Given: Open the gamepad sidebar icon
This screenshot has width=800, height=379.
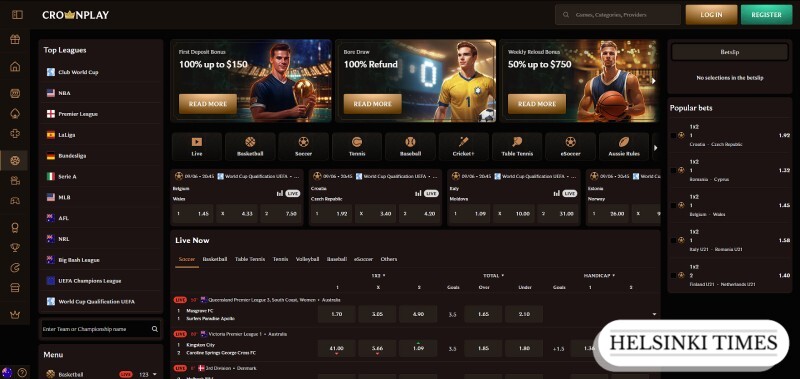Looking at the screenshot, I should click(15, 200).
